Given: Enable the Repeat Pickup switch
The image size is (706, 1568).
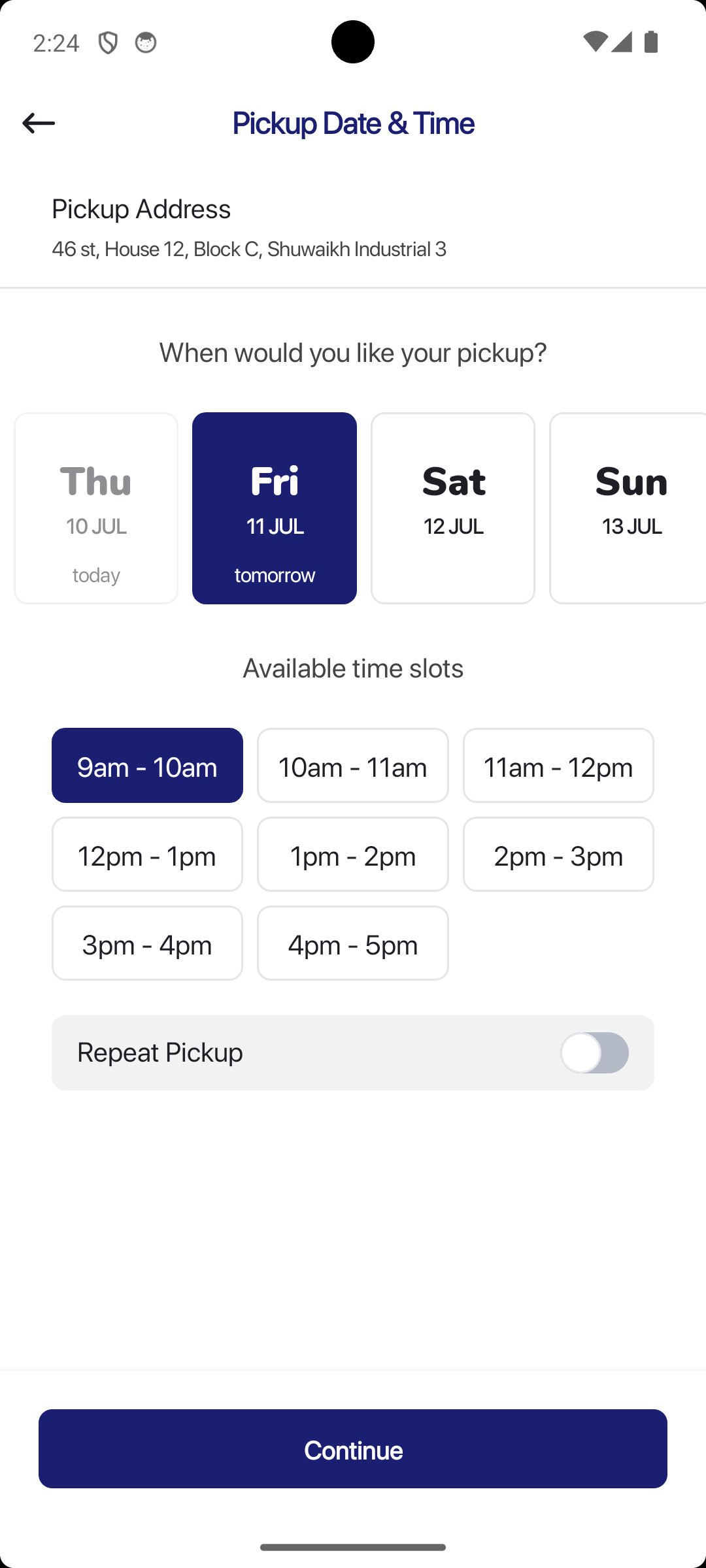Looking at the screenshot, I should tap(594, 1053).
